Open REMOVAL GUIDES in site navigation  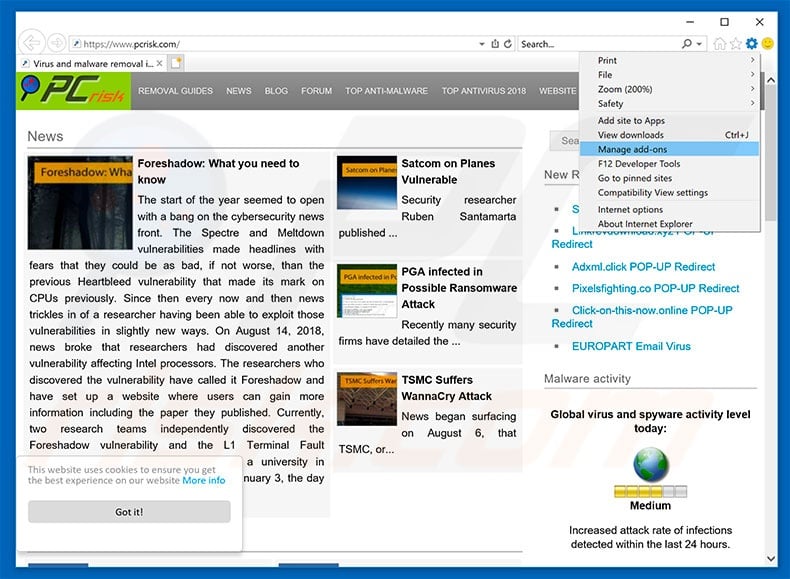175,91
